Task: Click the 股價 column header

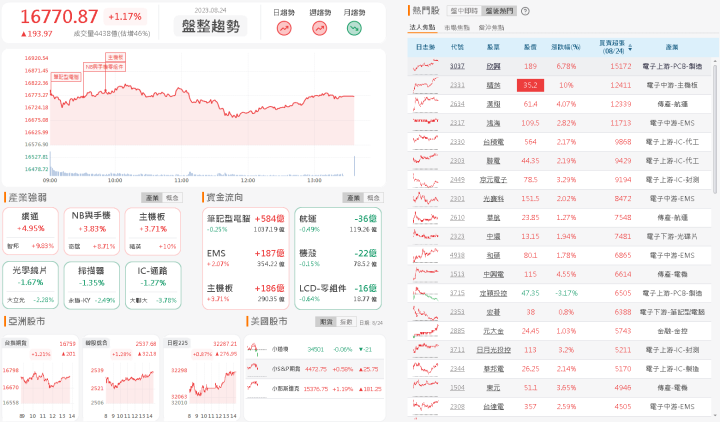Action: click(x=530, y=47)
